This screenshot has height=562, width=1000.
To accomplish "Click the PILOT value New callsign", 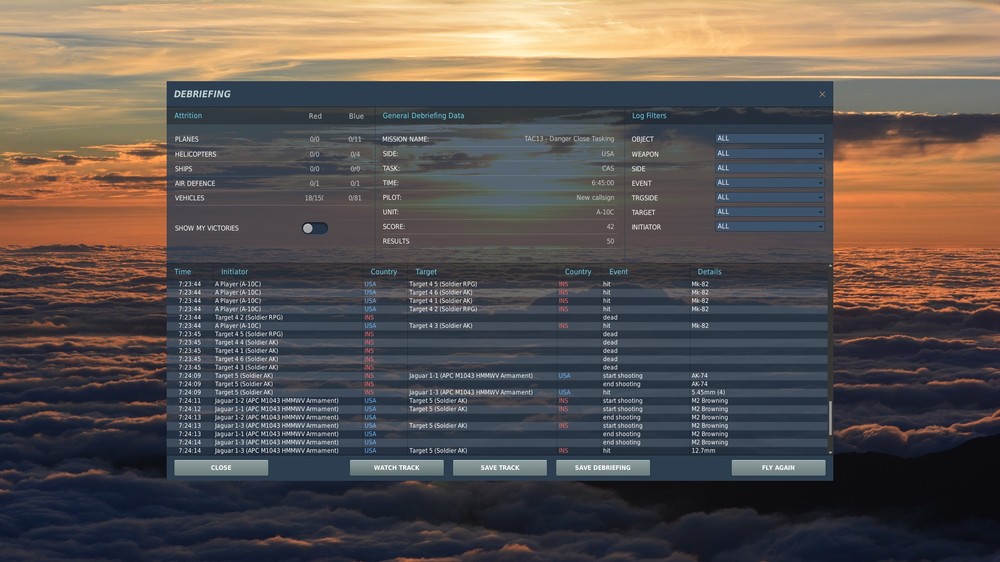I will (595, 198).
